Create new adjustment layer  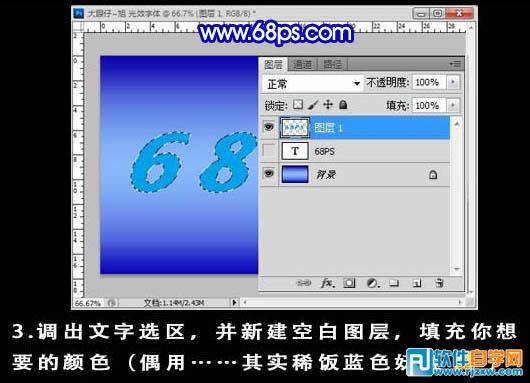coord(372,283)
